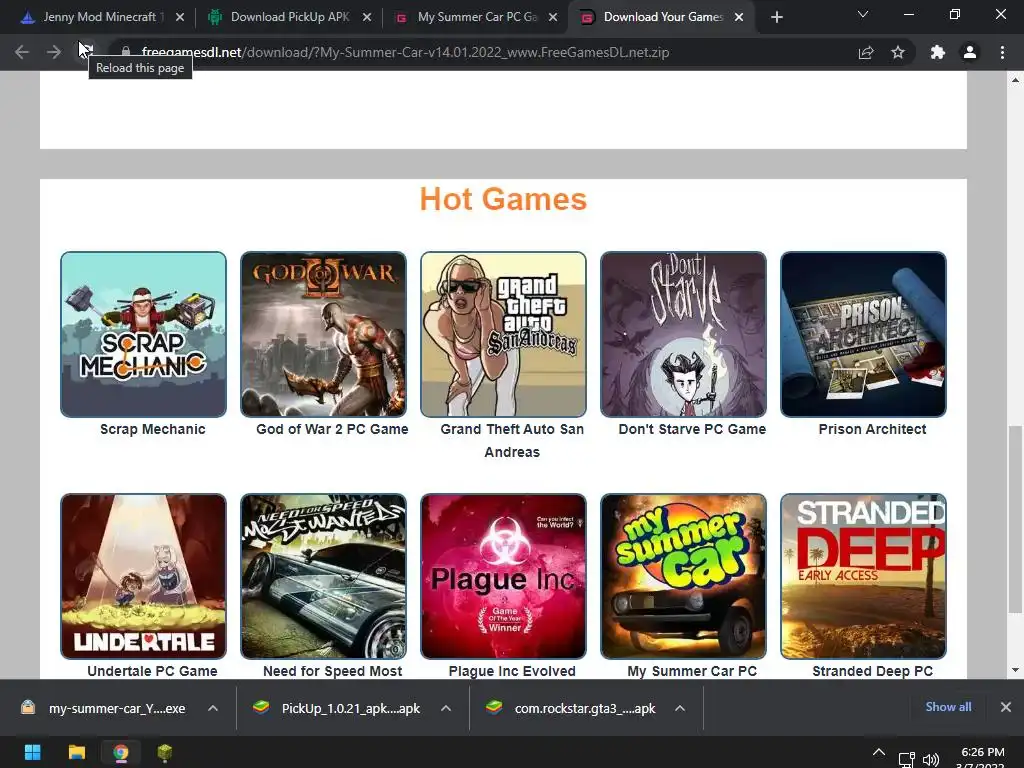Open downloaded my-summer-car exe file
The width and height of the screenshot is (1024, 768).
(104, 708)
